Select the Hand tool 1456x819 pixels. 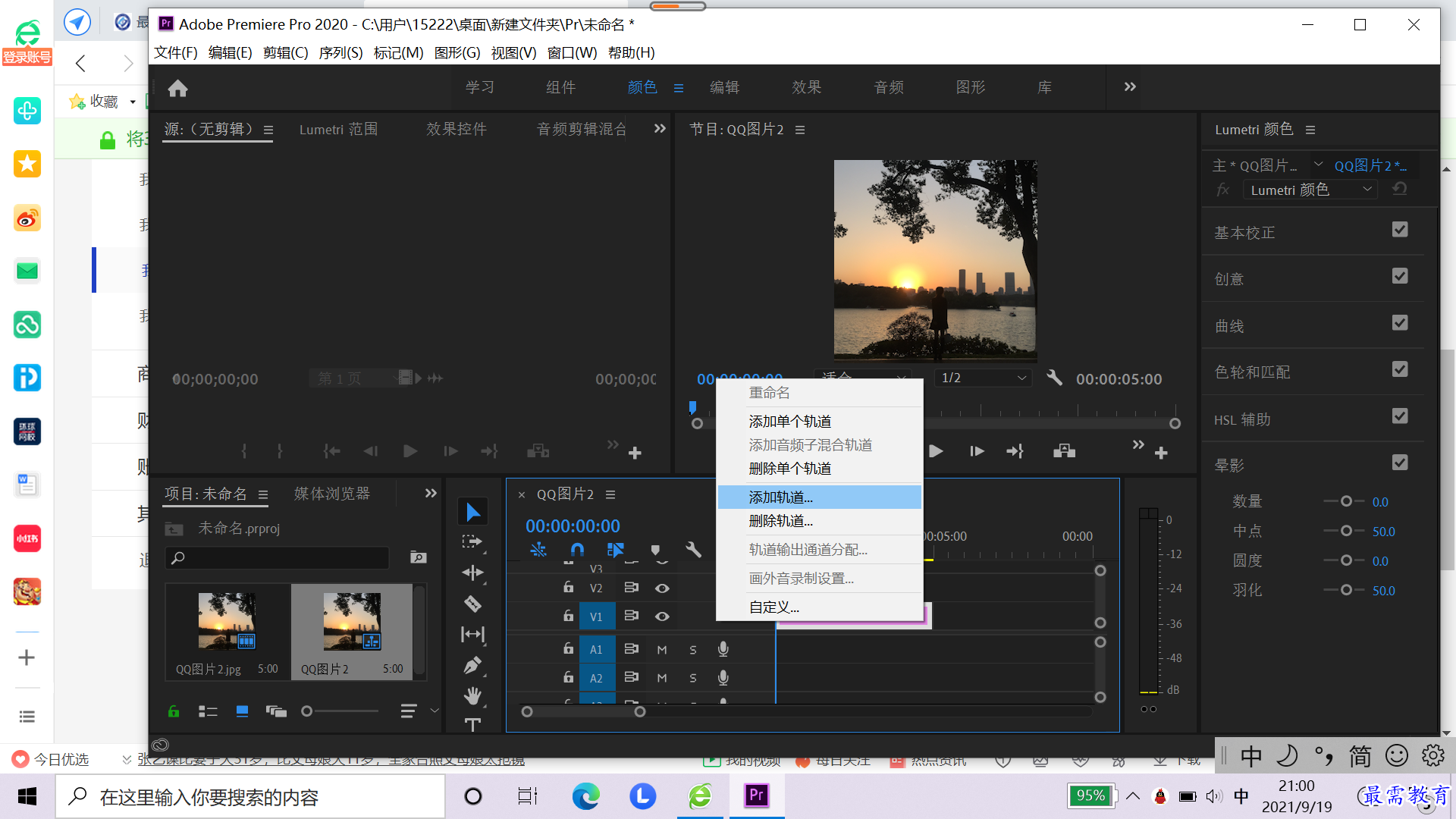(472, 695)
